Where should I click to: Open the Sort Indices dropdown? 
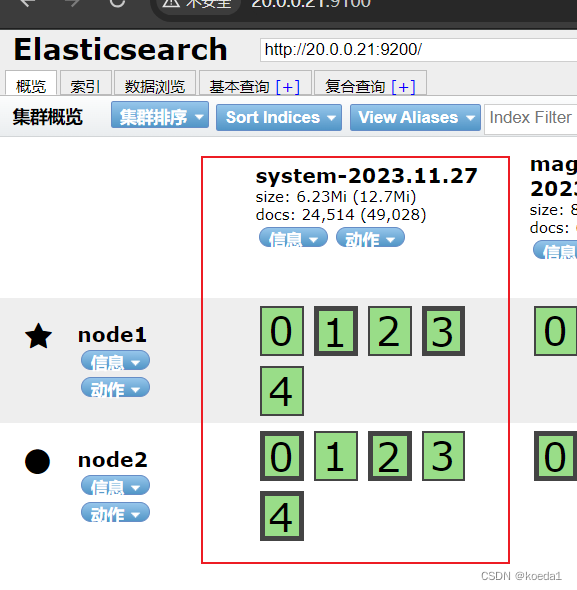point(279,117)
